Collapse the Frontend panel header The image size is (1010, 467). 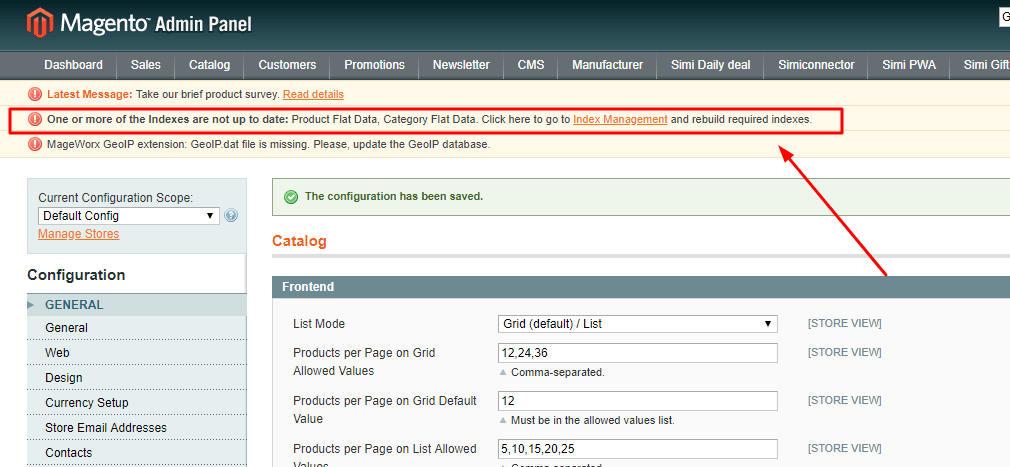point(641,287)
